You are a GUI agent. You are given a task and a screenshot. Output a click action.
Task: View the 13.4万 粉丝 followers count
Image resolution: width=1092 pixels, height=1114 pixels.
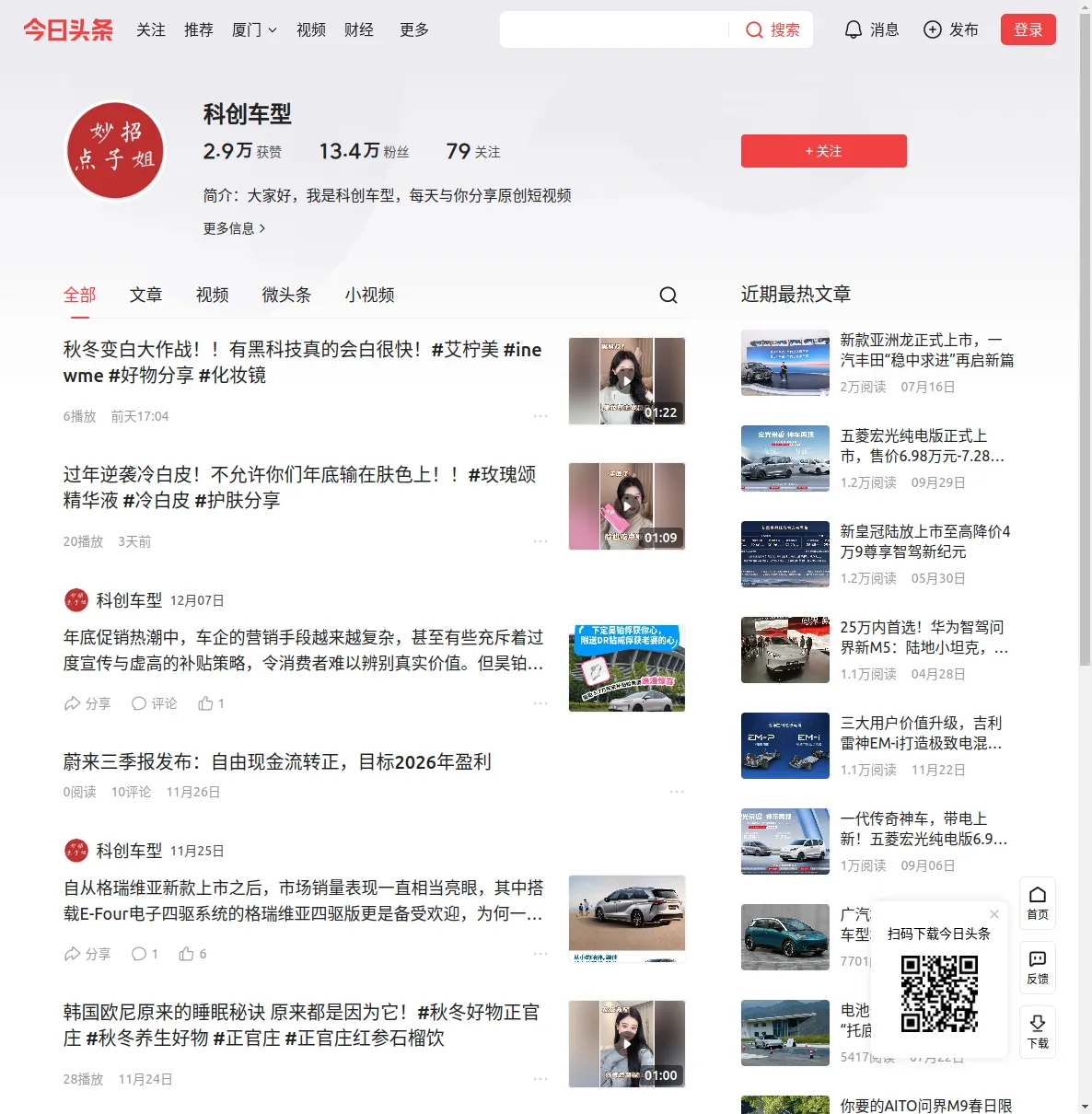point(364,151)
